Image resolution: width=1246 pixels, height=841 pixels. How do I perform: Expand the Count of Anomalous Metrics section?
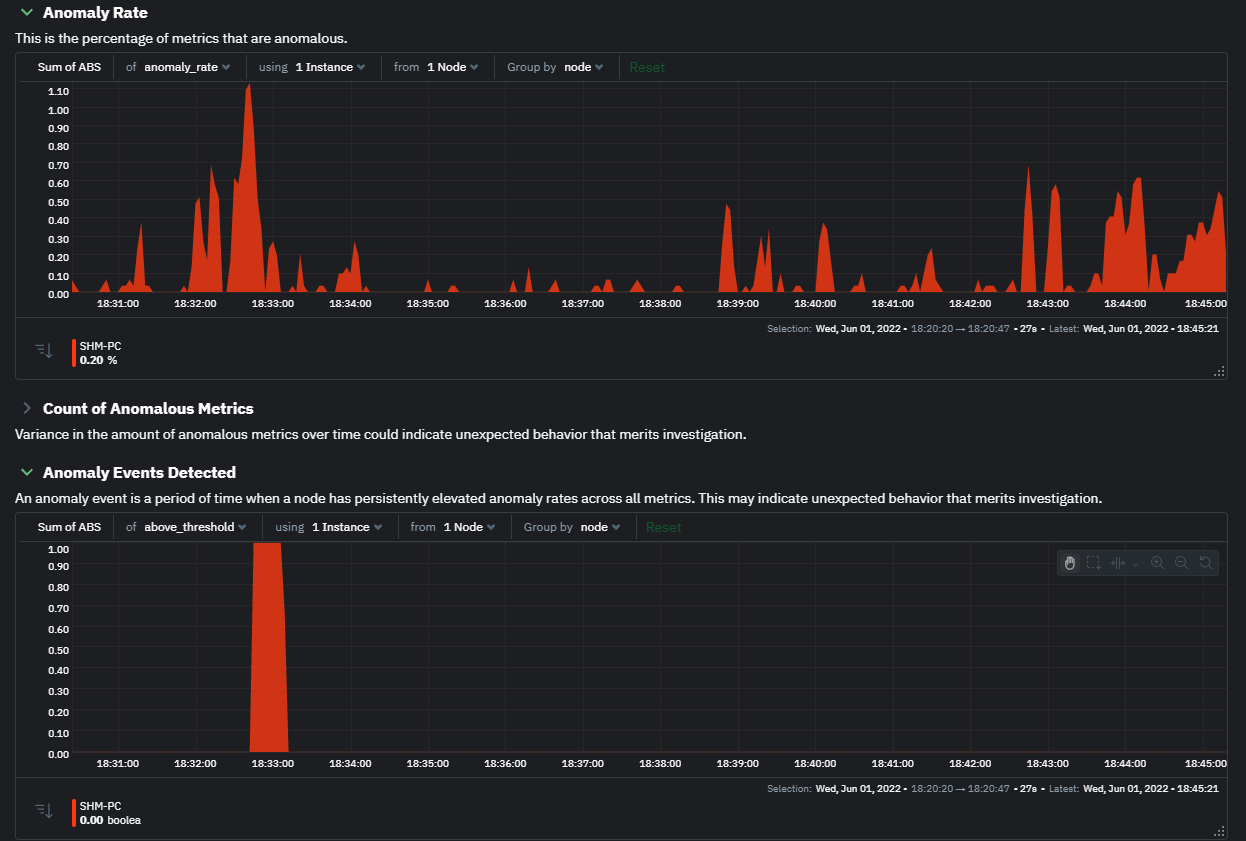[25, 408]
